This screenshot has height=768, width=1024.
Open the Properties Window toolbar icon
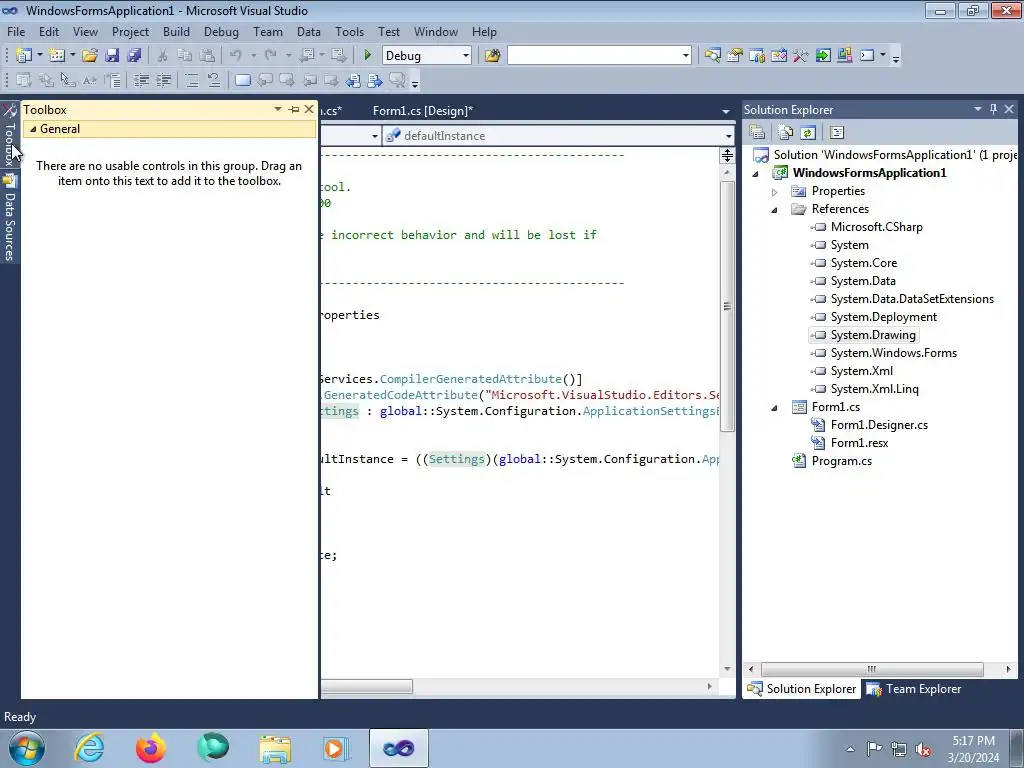735,56
